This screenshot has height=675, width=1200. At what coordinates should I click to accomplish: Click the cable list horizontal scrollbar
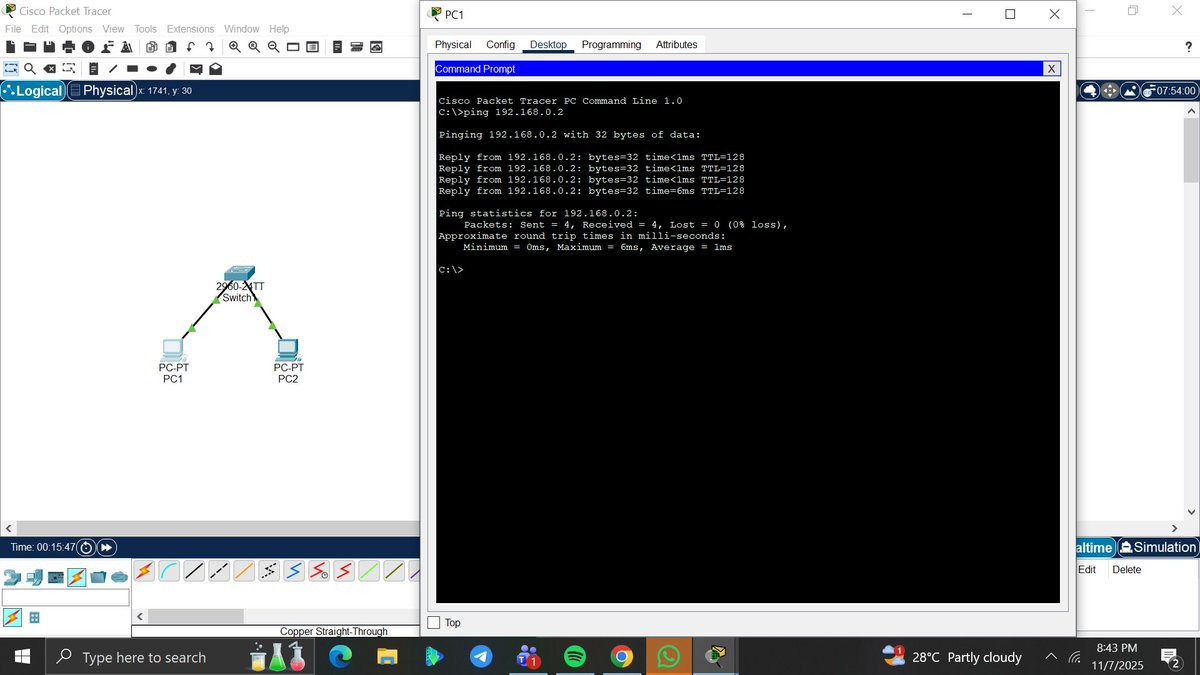click(195, 616)
